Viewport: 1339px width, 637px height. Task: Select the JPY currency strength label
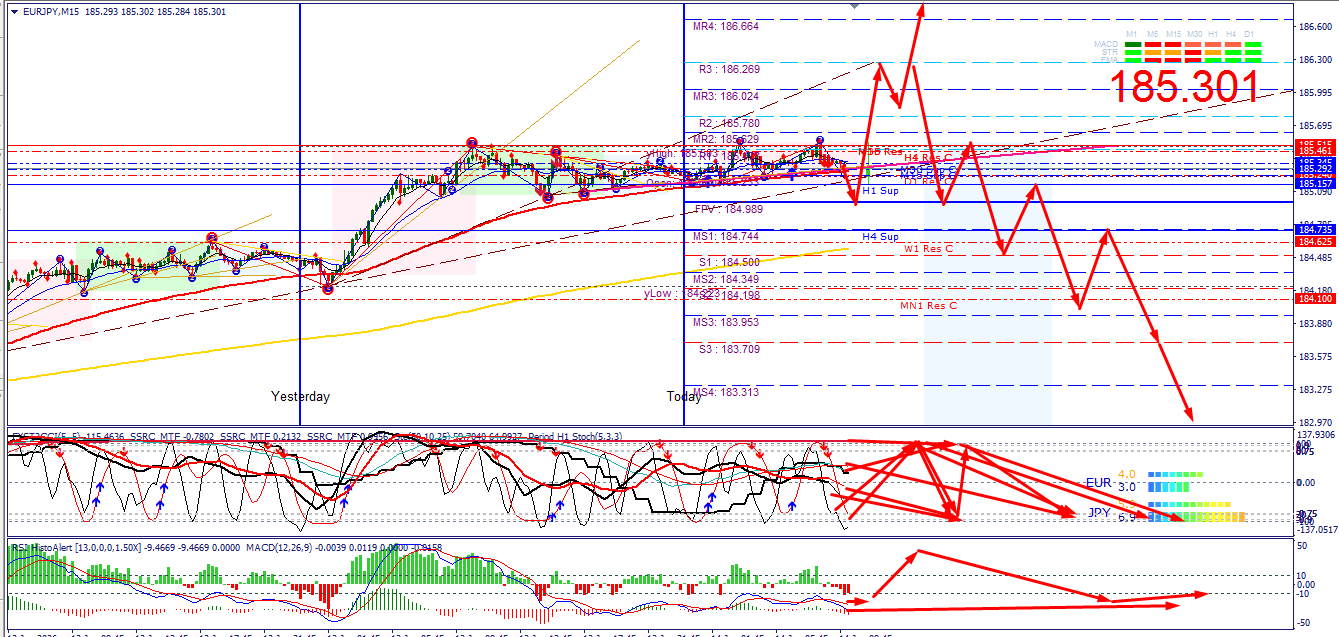coord(1098,513)
